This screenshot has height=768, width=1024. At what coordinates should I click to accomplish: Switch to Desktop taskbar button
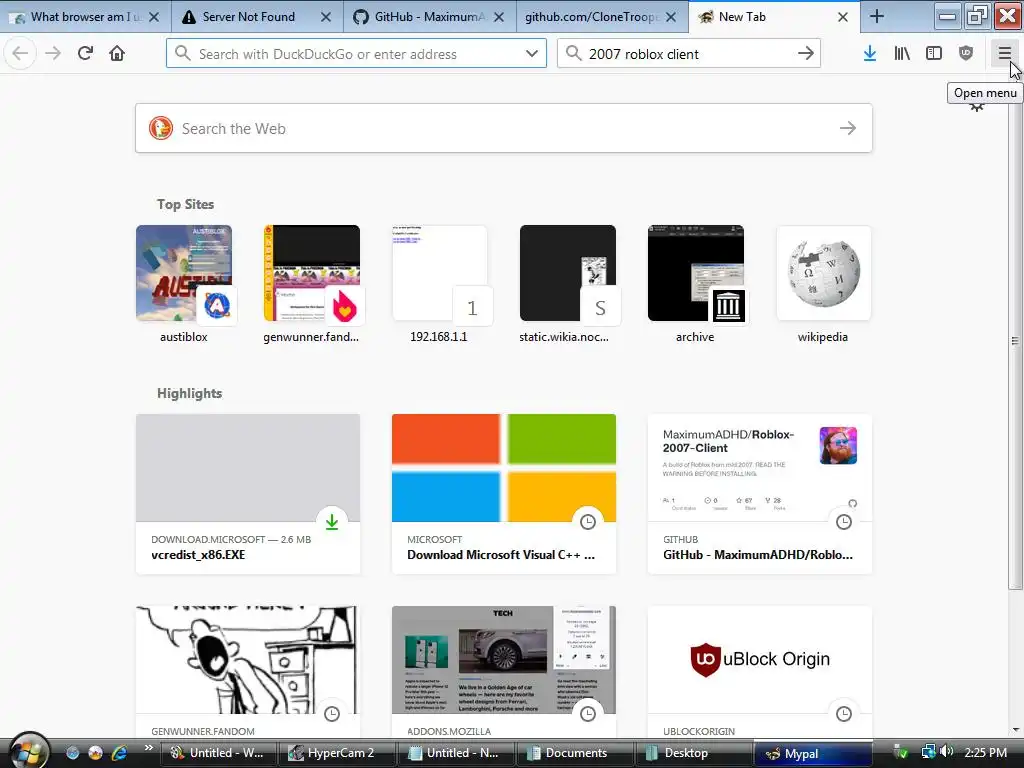(694, 753)
